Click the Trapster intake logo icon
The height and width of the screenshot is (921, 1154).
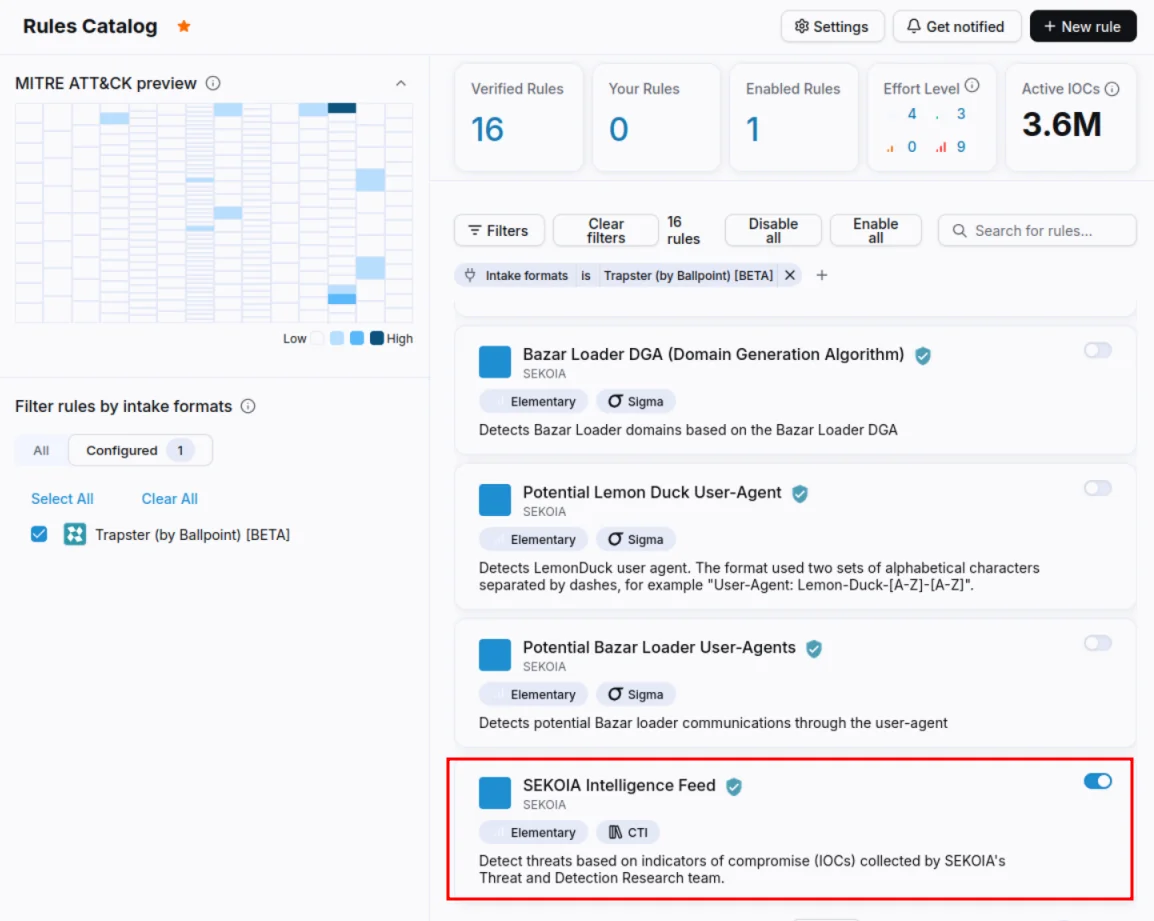click(74, 534)
